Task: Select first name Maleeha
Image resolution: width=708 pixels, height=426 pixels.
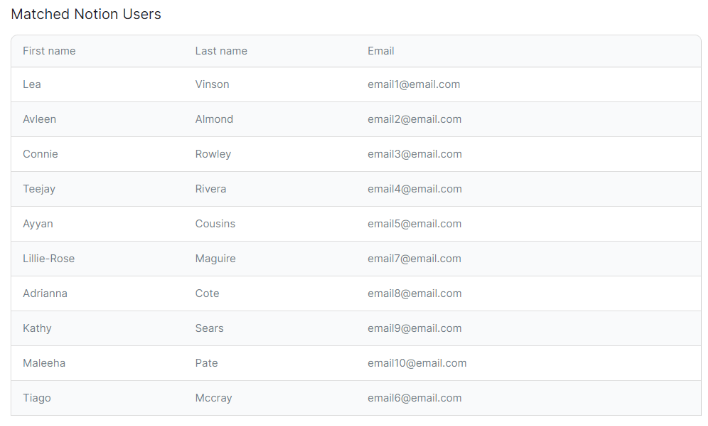Action: pyautogui.click(x=44, y=363)
